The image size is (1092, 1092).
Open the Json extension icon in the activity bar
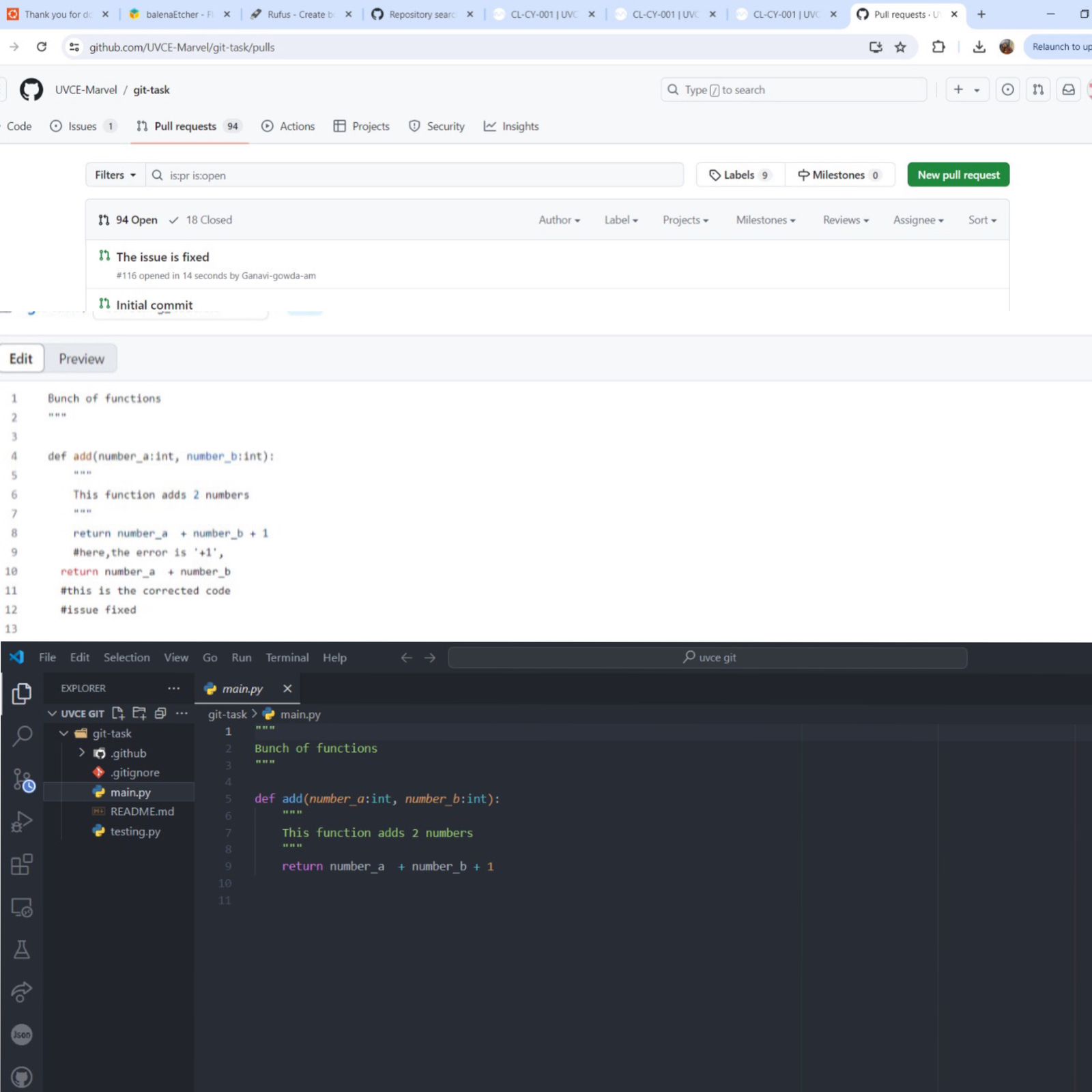coord(22,1035)
